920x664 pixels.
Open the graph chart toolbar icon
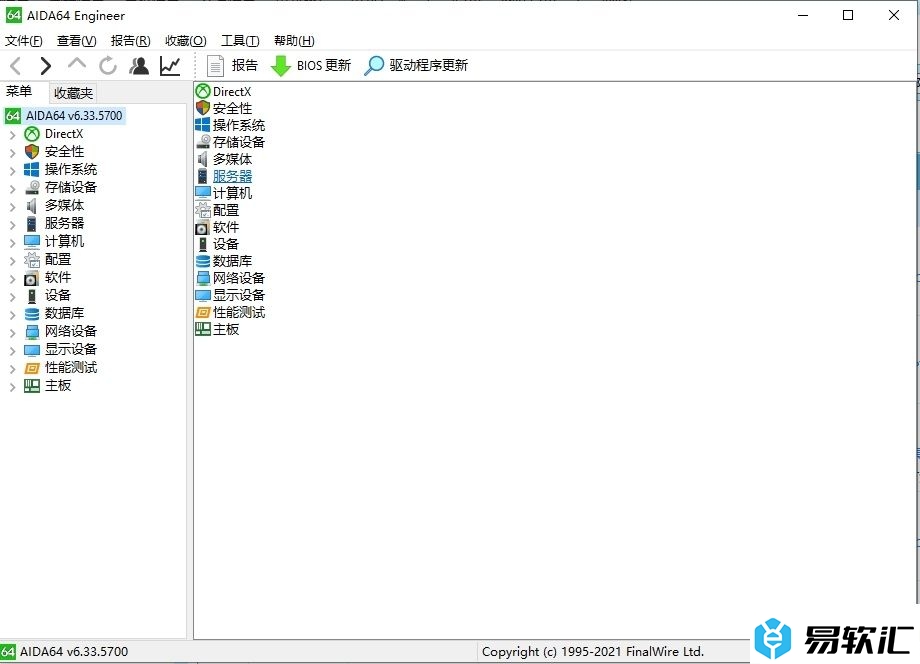click(x=170, y=66)
